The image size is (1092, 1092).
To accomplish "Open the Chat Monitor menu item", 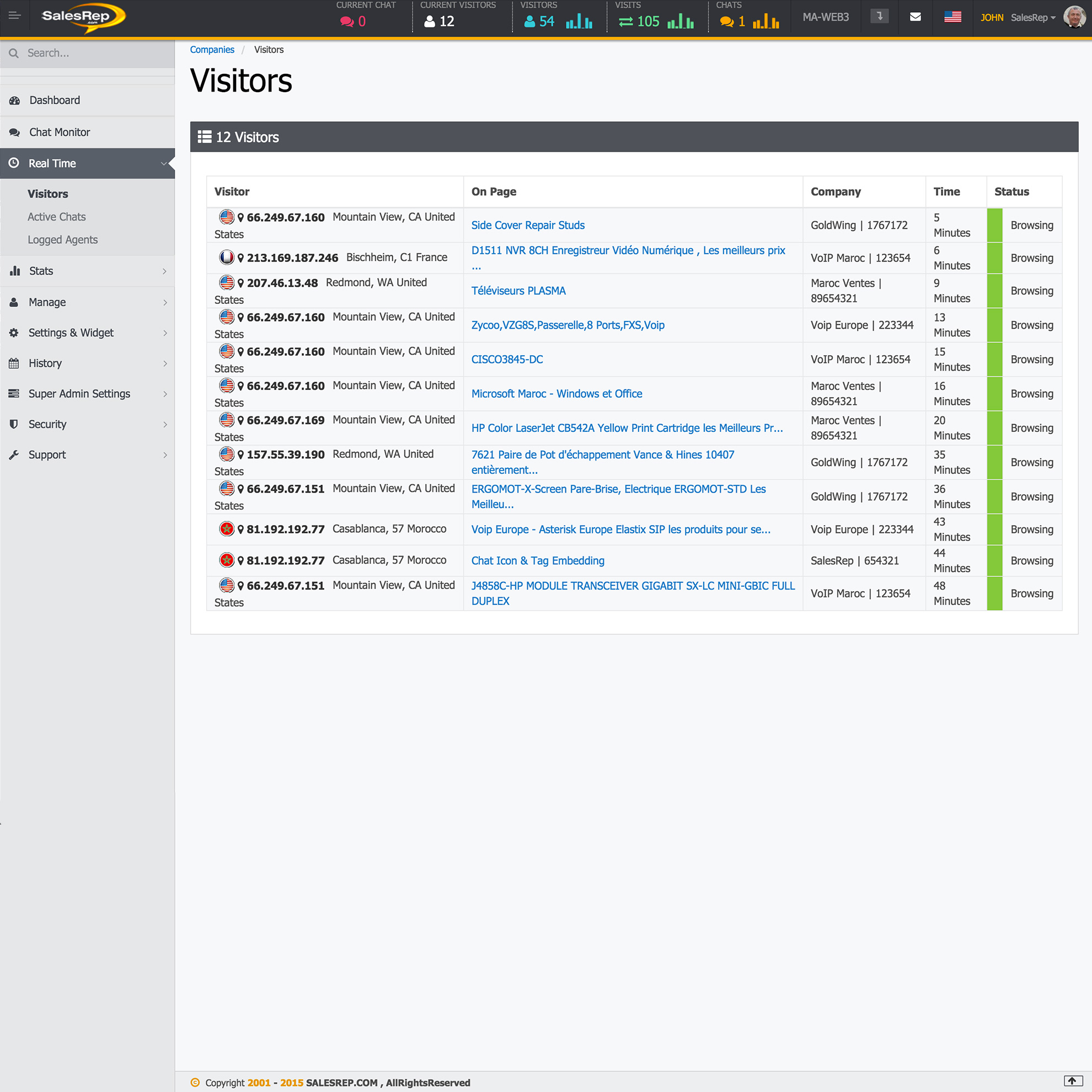I will pyautogui.click(x=88, y=132).
